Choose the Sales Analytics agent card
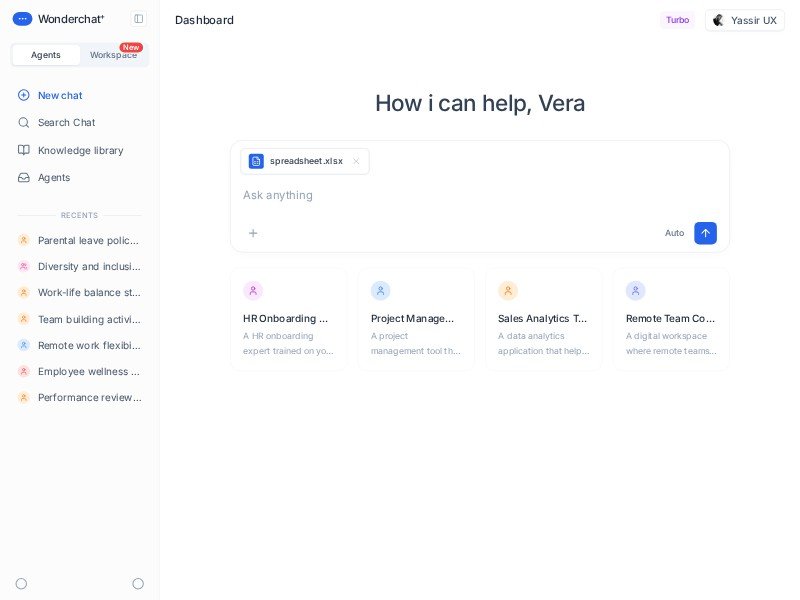Image resolution: width=800 pixels, height=600 pixels. point(543,319)
